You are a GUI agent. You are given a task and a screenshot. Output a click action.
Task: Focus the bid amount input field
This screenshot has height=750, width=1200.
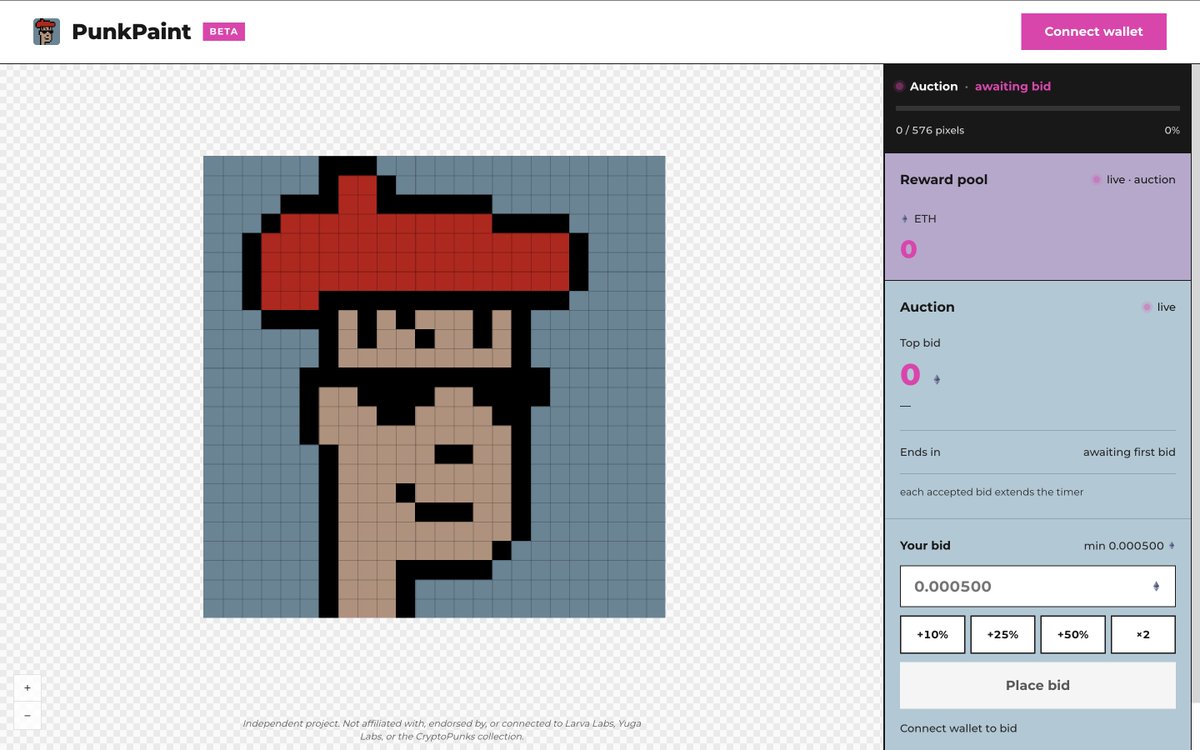point(1037,586)
